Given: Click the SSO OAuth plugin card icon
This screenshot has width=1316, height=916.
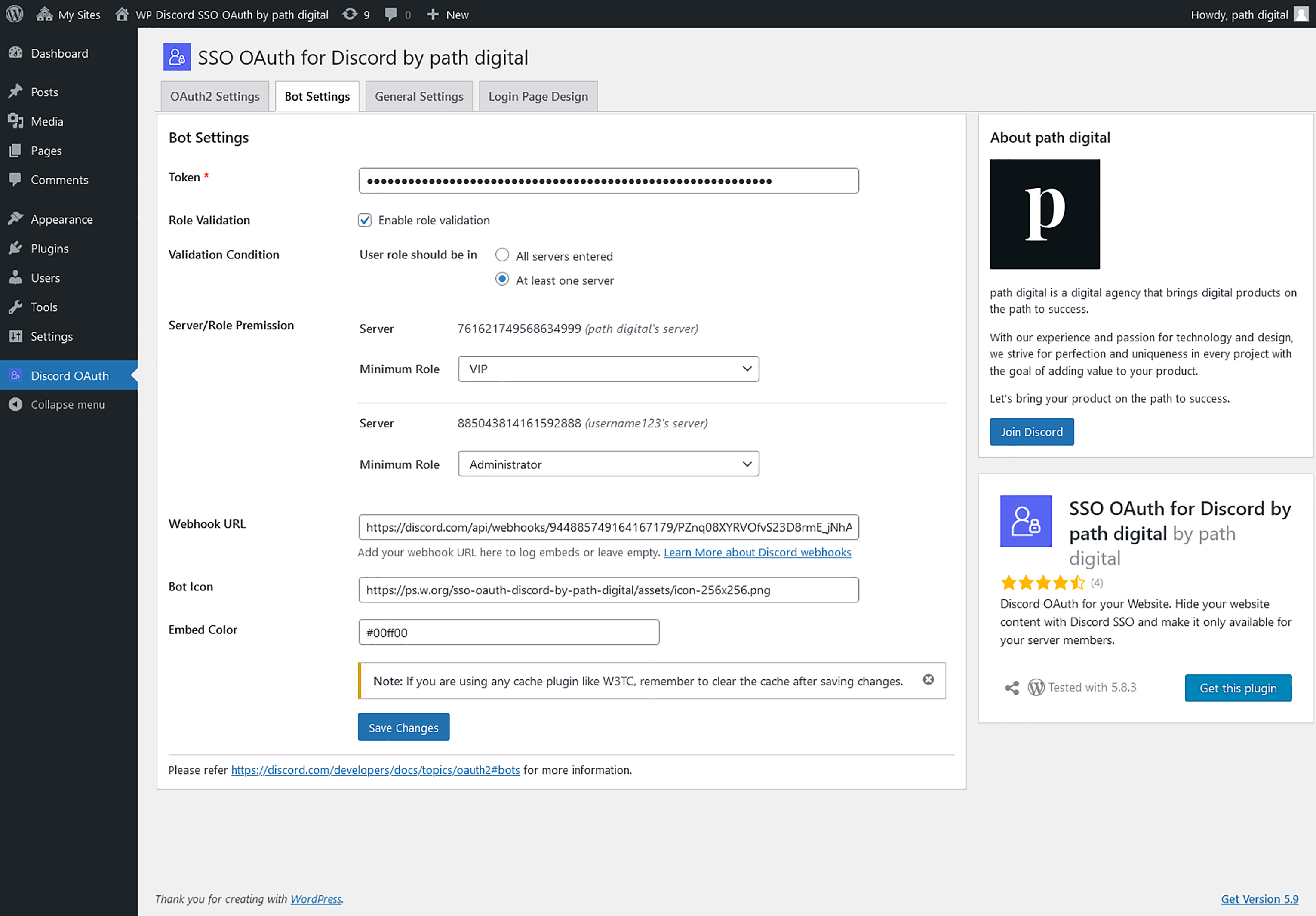Looking at the screenshot, I should (1026, 521).
